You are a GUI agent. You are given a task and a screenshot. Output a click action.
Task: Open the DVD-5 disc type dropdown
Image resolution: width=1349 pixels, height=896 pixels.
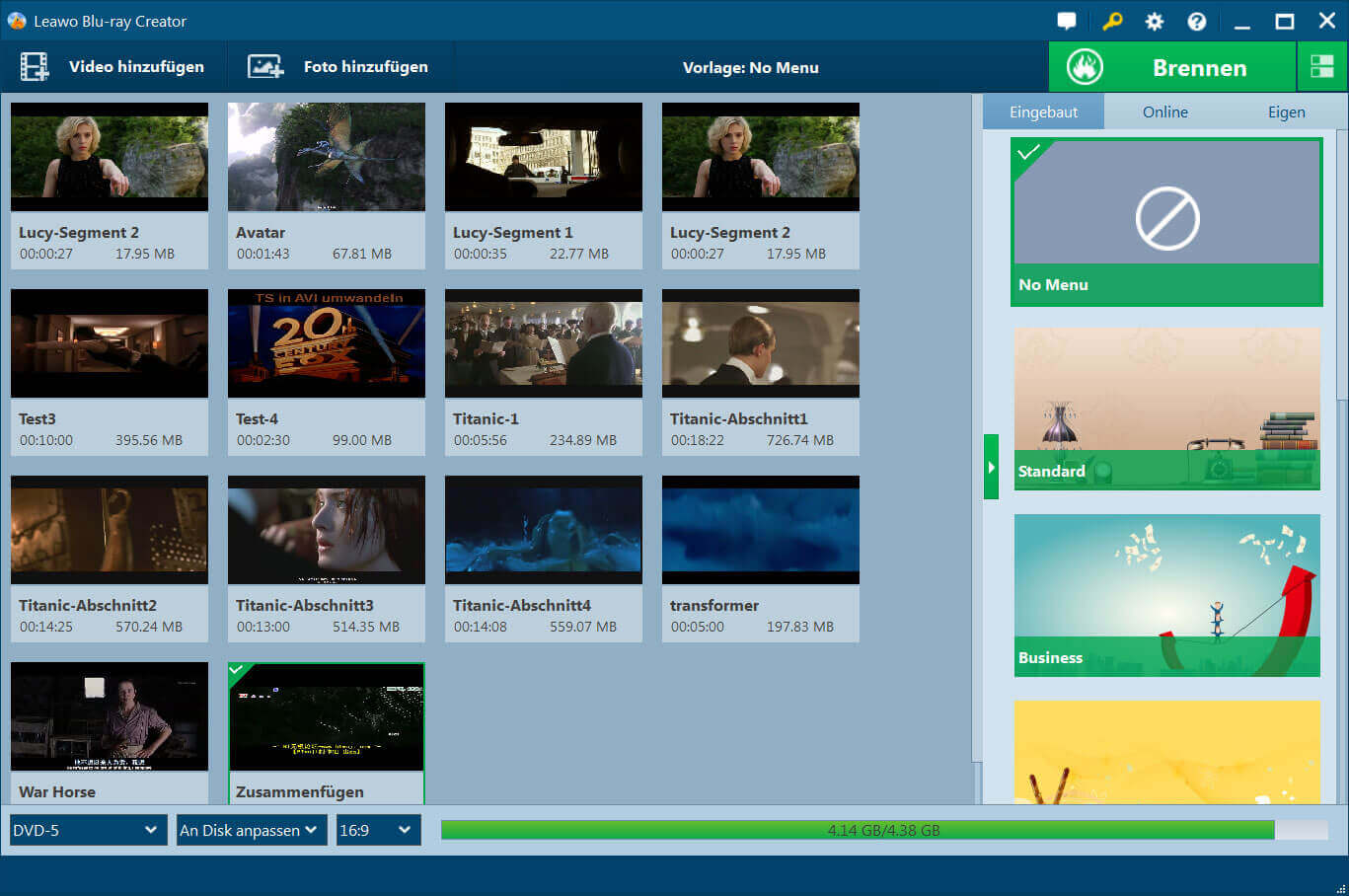[88, 830]
